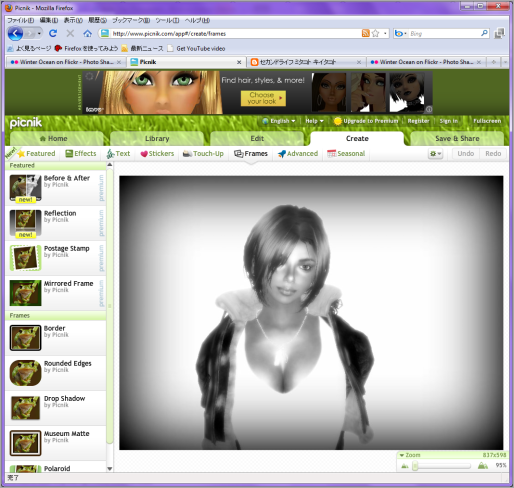Click the Register link

[418, 121]
